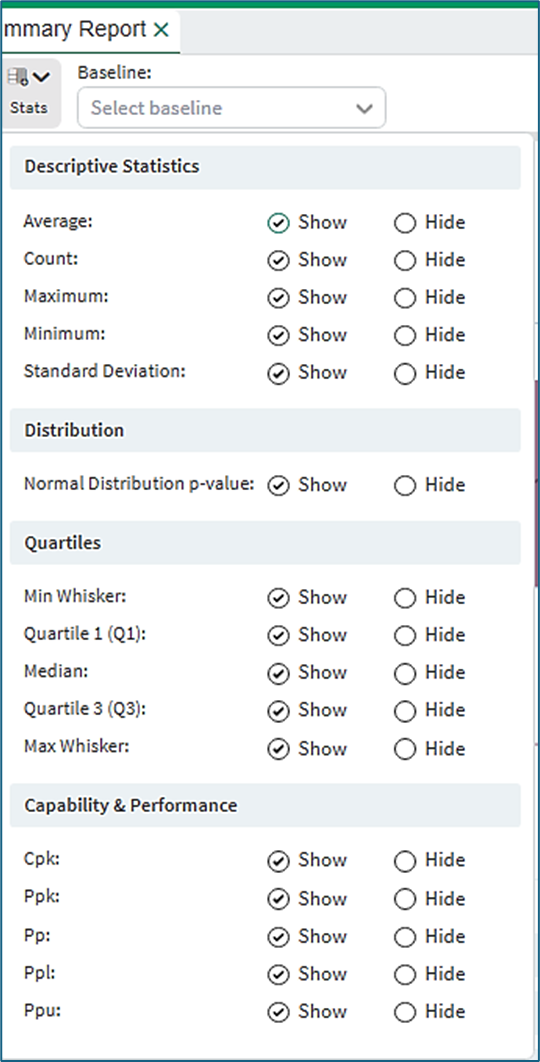Image resolution: width=540 pixels, height=1062 pixels.
Task: Click the Baseline dropdown chevron arrow
Action: click(x=365, y=108)
